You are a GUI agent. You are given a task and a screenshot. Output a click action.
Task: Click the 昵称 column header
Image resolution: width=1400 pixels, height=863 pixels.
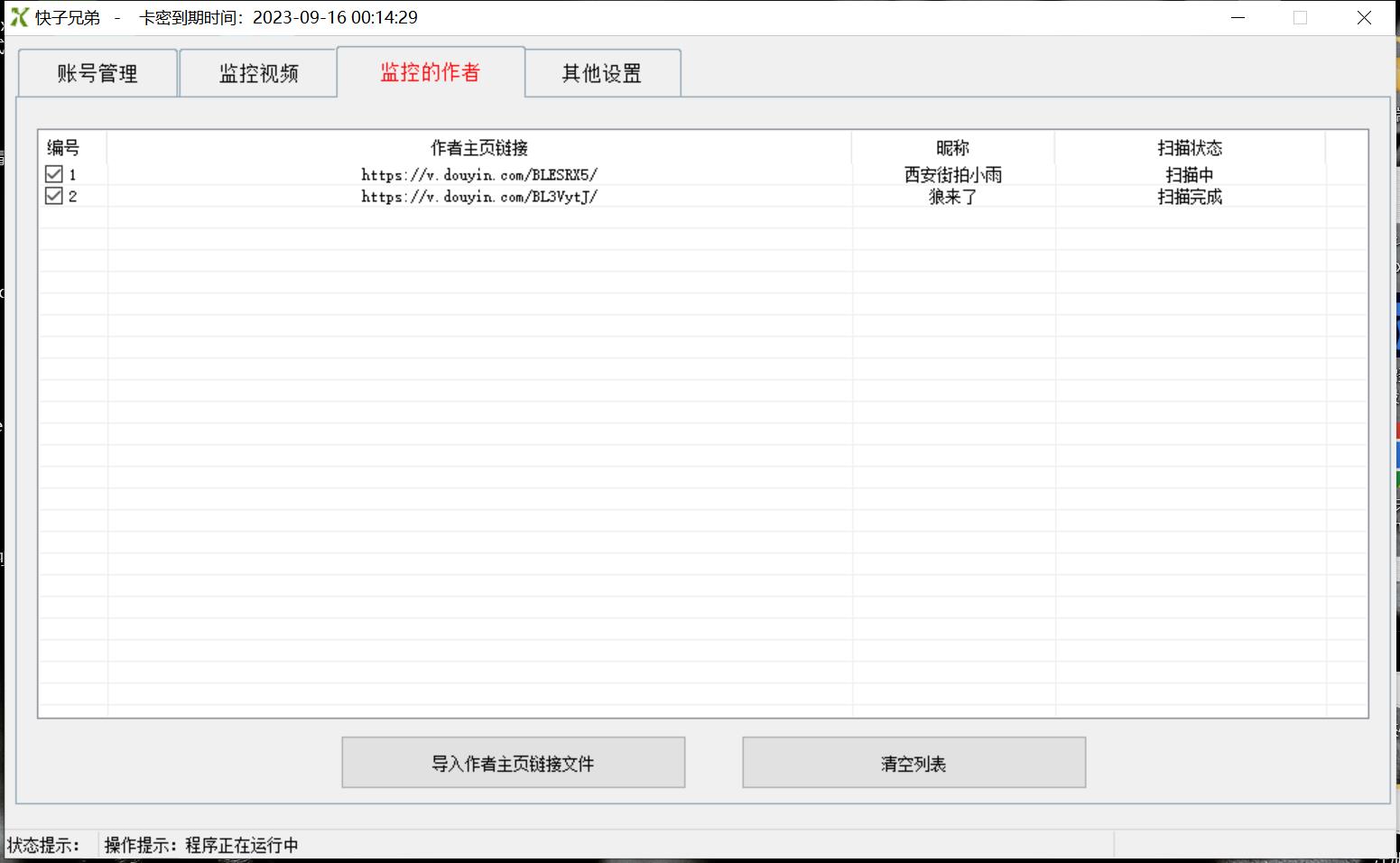(x=951, y=147)
